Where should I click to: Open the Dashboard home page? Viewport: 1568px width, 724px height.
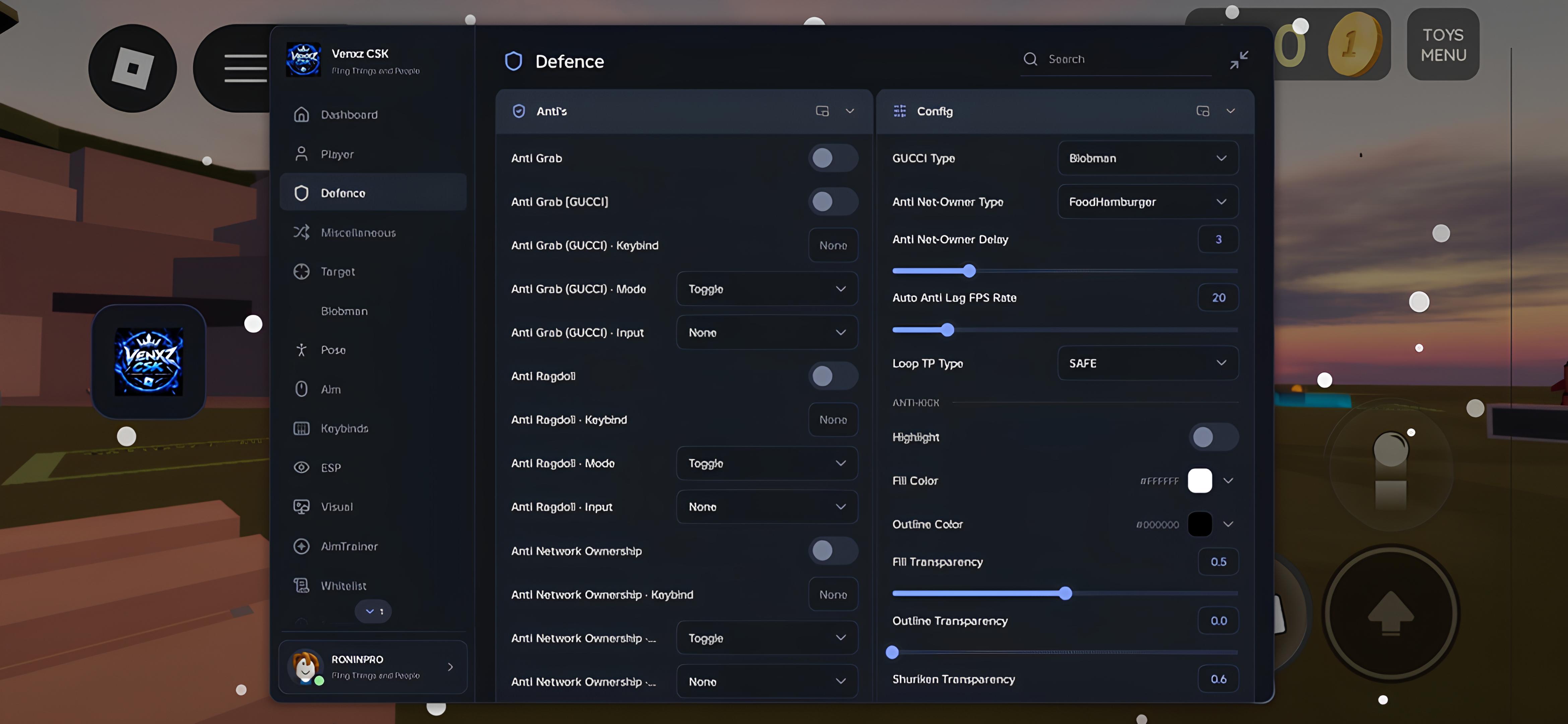pos(373,115)
